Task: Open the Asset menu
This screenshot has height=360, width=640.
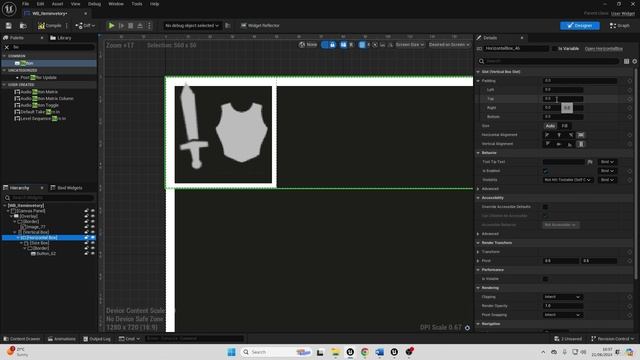Action: pyautogui.click(x=58, y=4)
